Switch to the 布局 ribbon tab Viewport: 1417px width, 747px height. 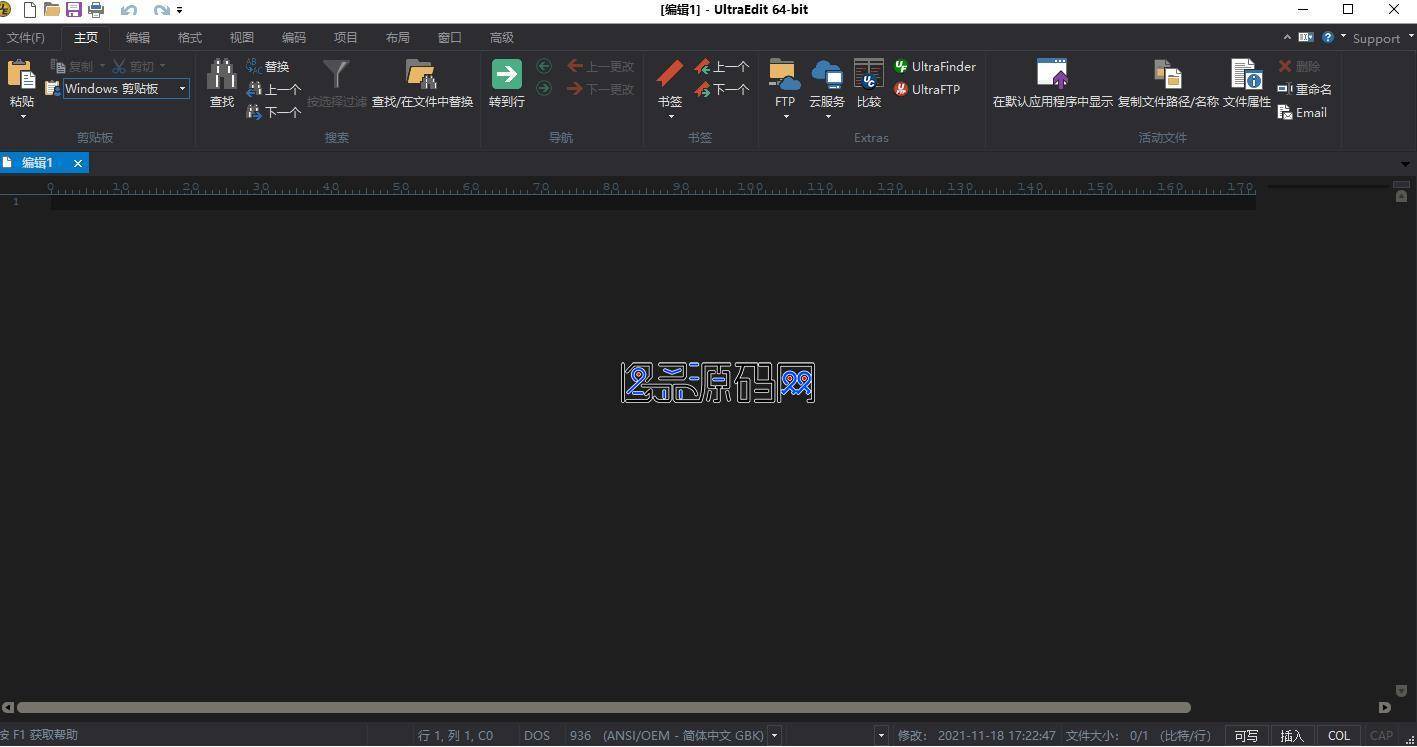pyautogui.click(x=398, y=37)
